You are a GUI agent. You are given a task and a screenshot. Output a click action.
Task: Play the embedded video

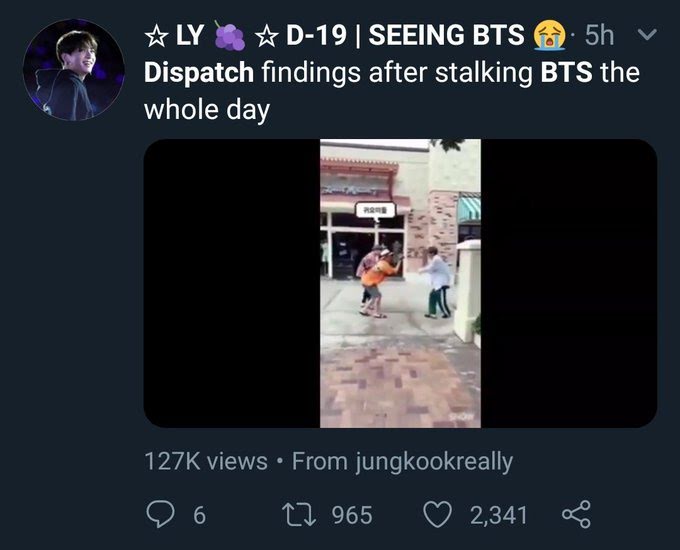point(400,284)
